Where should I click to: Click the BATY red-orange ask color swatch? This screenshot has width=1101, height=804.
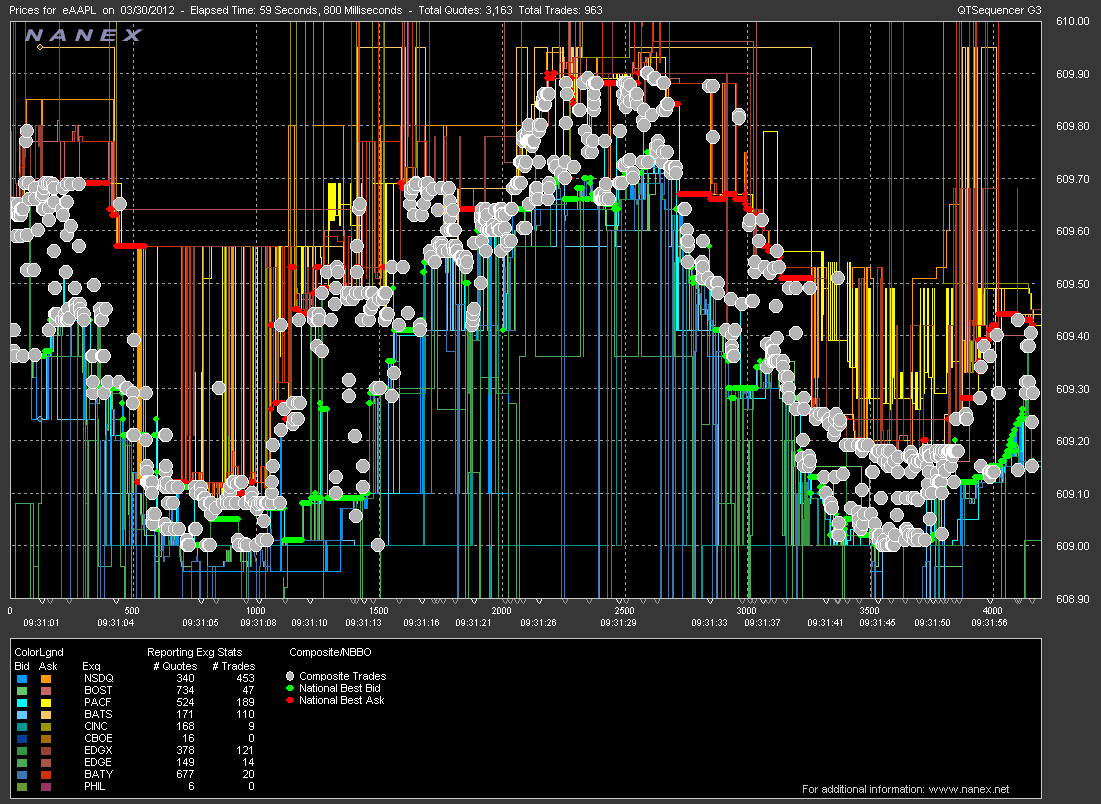[46, 774]
